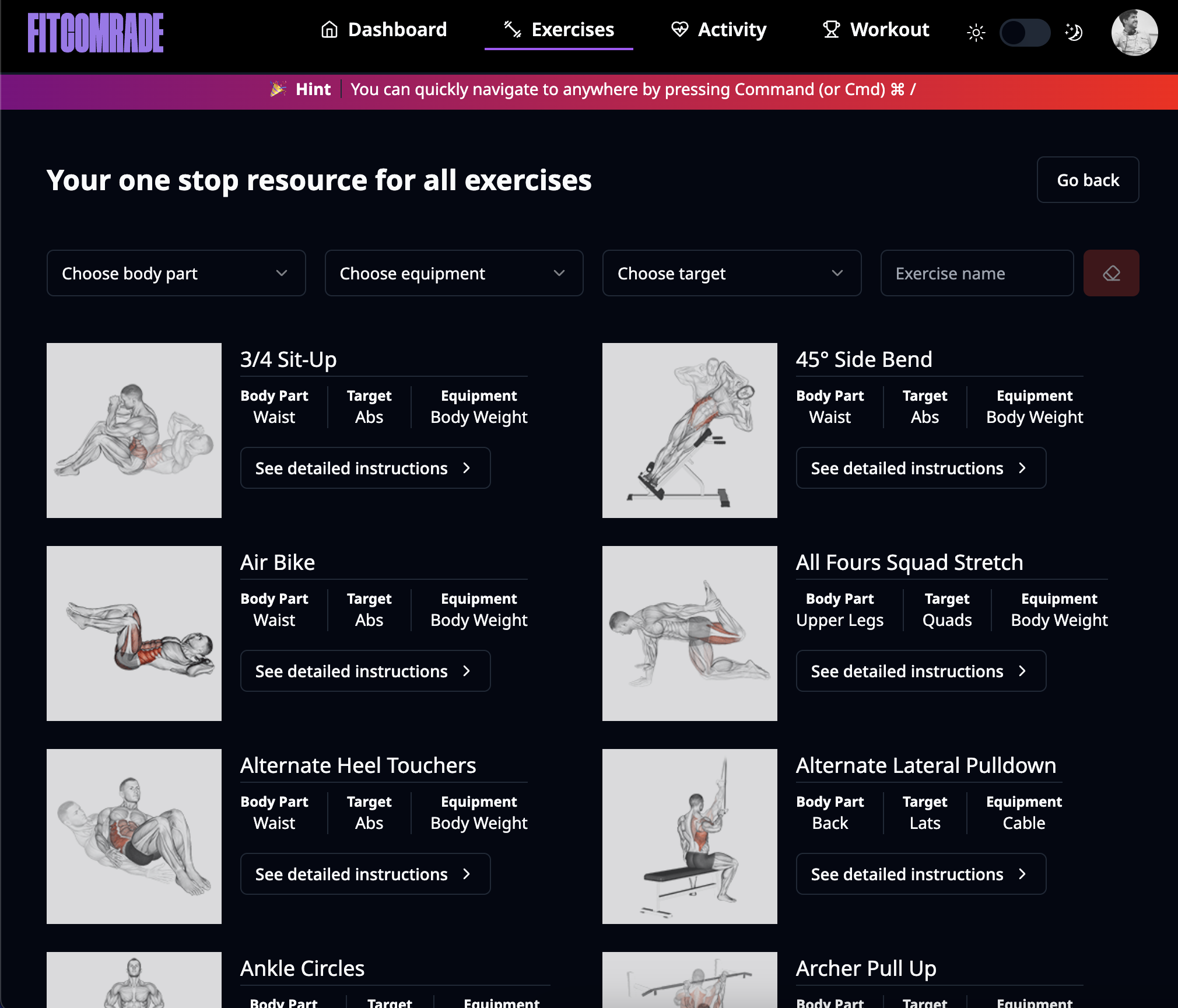Click the Alternate Heel Touchers image
This screenshot has height=1008, width=1178.
pyautogui.click(x=134, y=836)
